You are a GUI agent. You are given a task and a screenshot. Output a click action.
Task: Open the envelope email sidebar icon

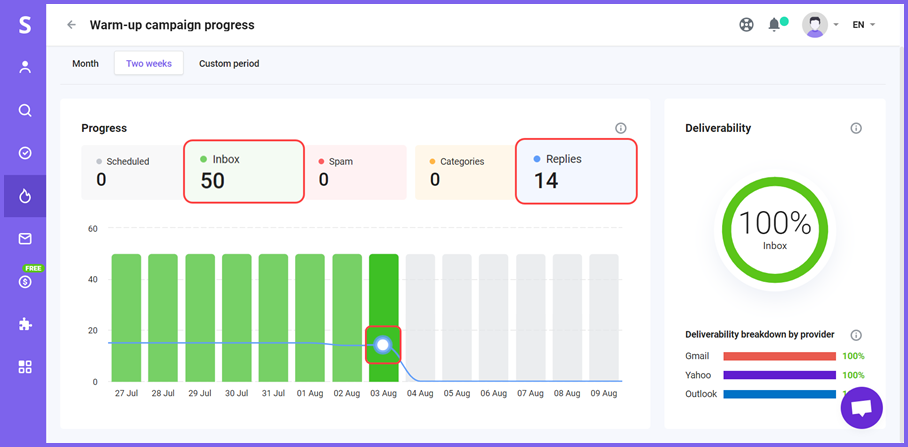pyautogui.click(x=24, y=239)
